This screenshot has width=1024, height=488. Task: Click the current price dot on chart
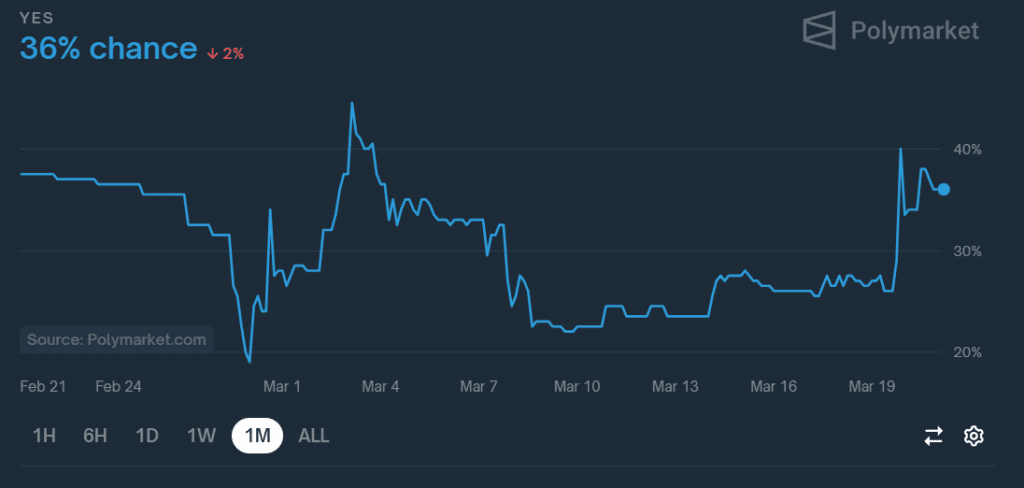click(x=944, y=189)
